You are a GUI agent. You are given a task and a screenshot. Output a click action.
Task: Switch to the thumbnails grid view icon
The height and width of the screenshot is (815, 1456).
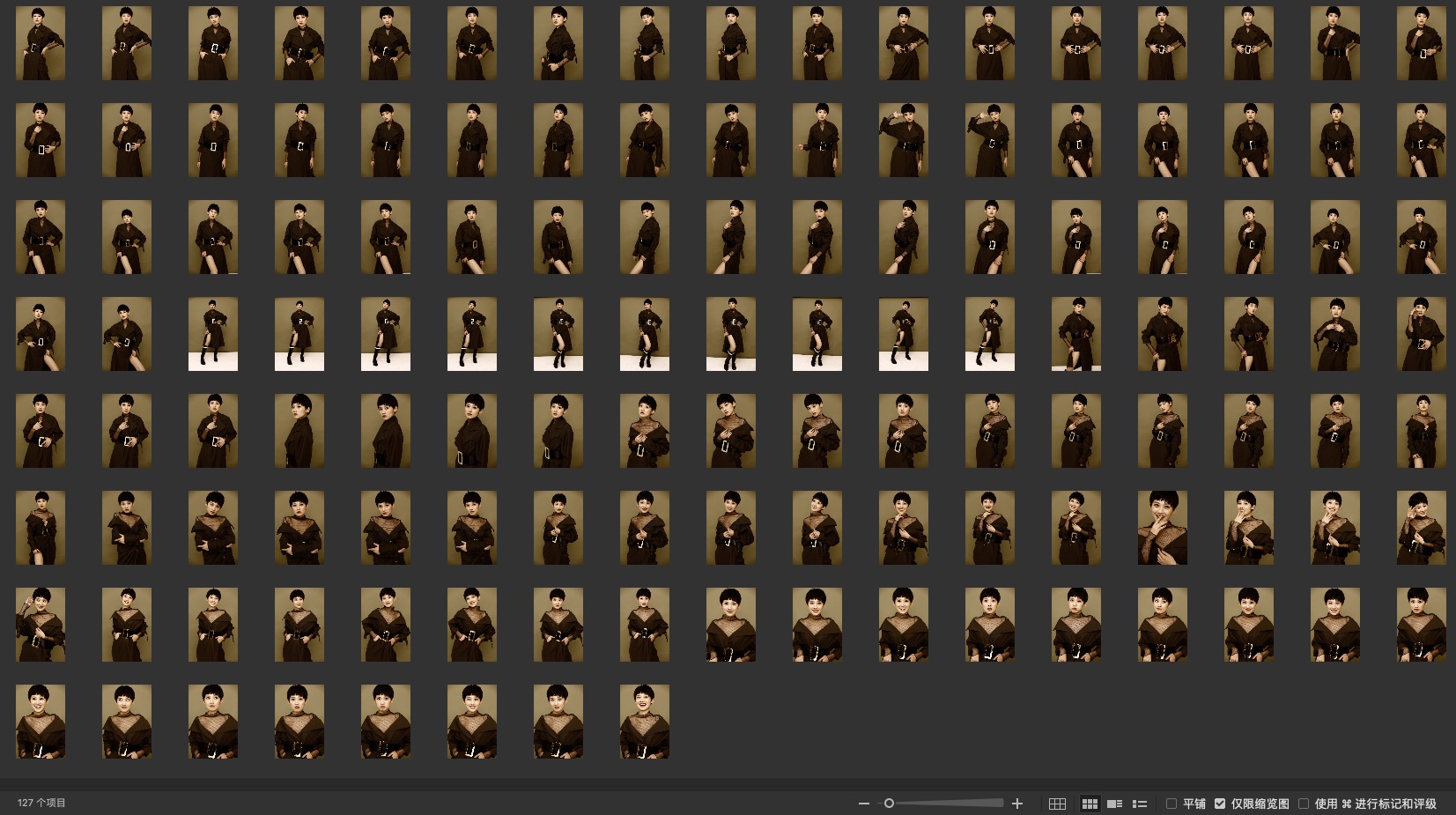click(1090, 804)
